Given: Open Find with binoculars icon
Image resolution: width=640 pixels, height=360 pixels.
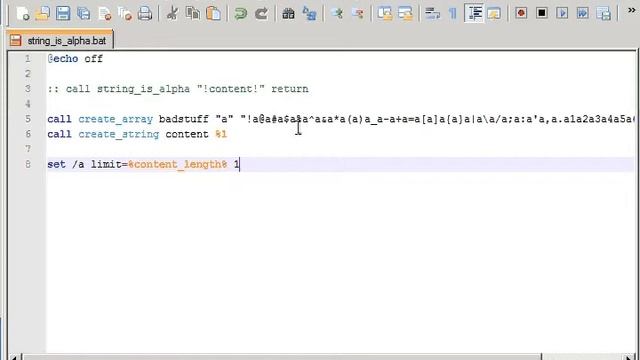Looking at the screenshot, I should pyautogui.click(x=288, y=13).
